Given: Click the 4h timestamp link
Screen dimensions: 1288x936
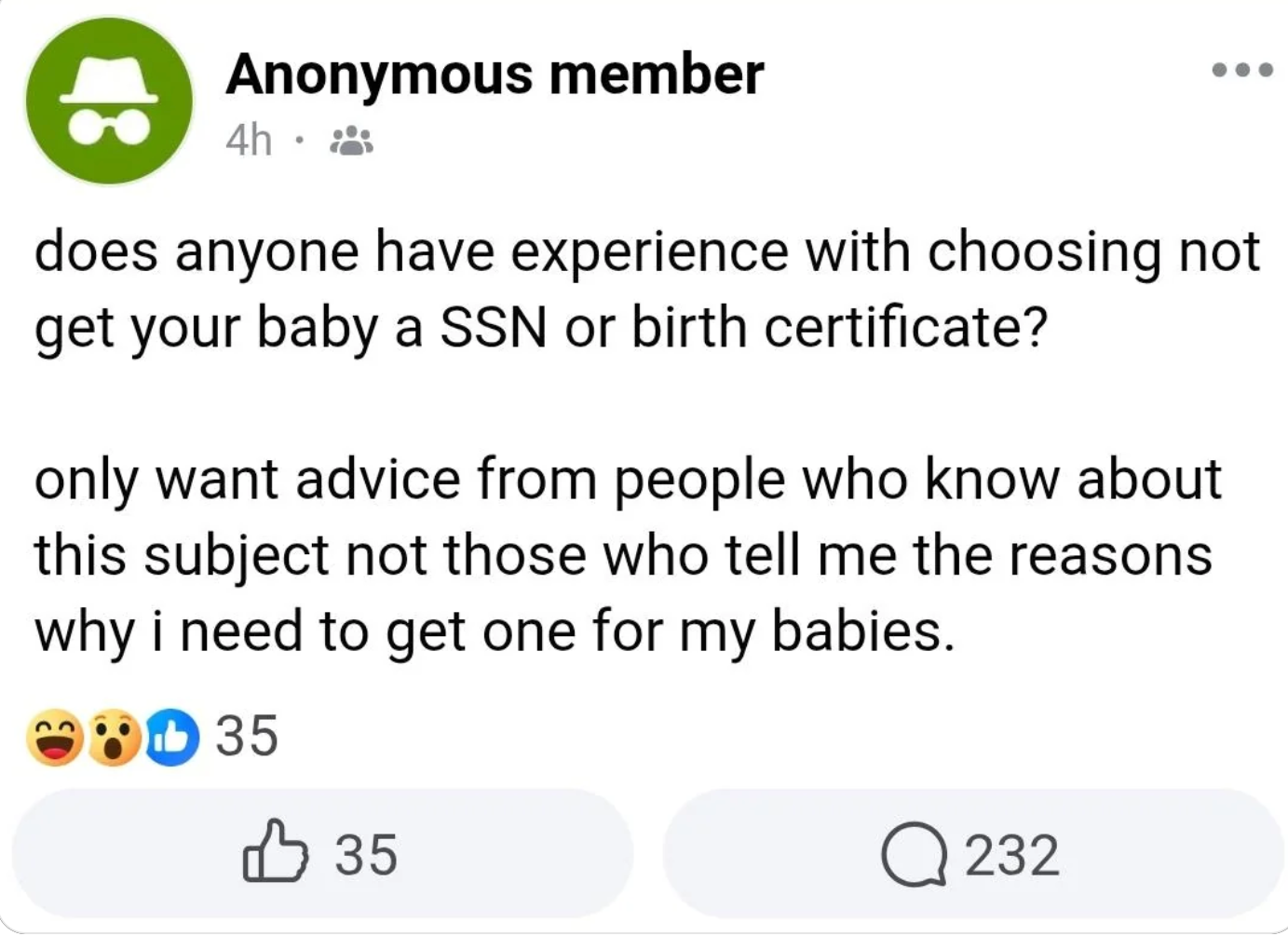Looking at the screenshot, I should point(248,141).
